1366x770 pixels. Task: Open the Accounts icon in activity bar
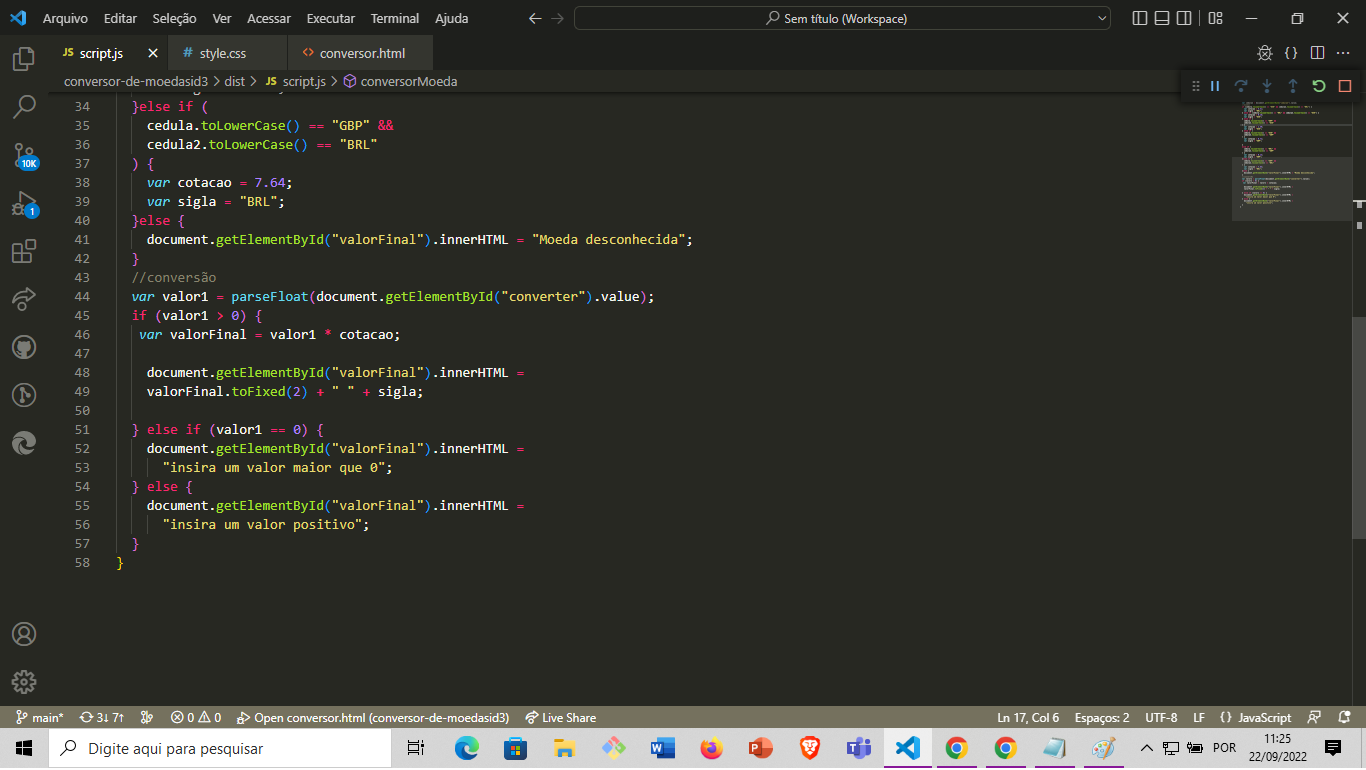pos(24,634)
